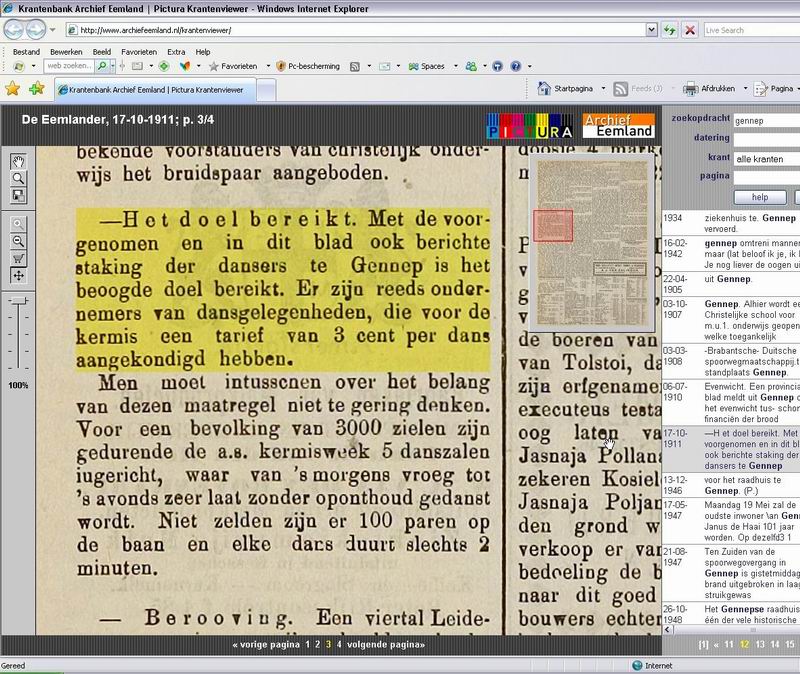Image resolution: width=800 pixels, height=674 pixels.
Task: Open search result dated 17-05-1947
Action: pyautogui.click(x=731, y=521)
